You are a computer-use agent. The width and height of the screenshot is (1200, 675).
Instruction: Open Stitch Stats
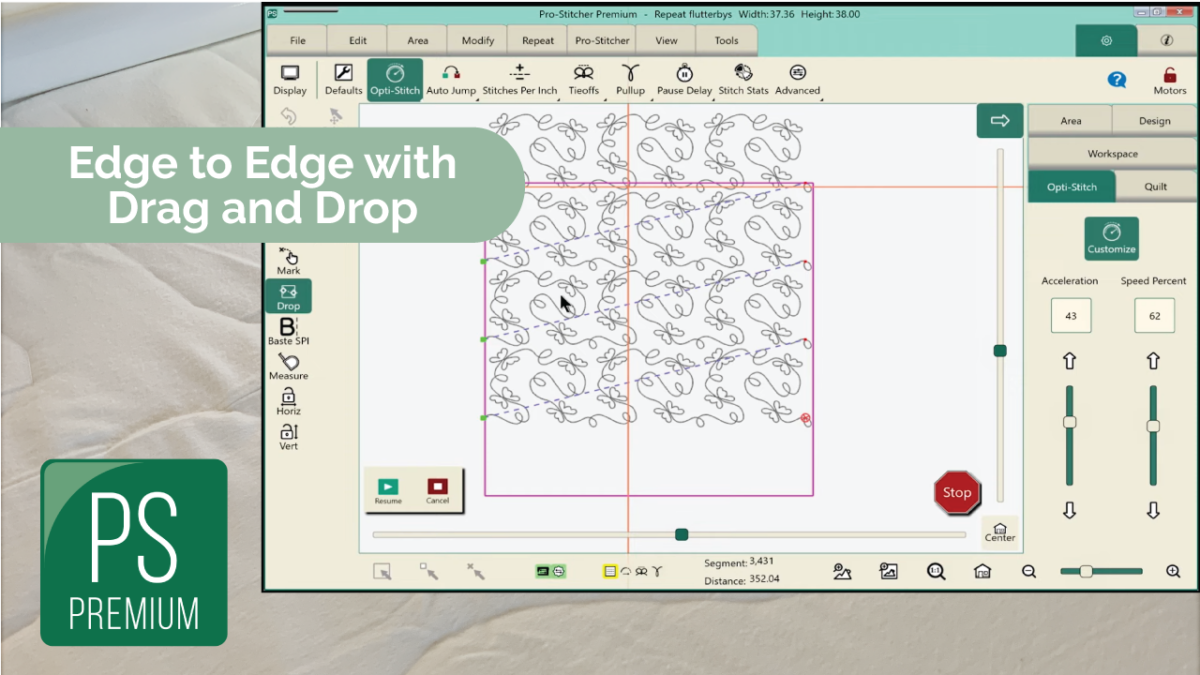(743, 79)
